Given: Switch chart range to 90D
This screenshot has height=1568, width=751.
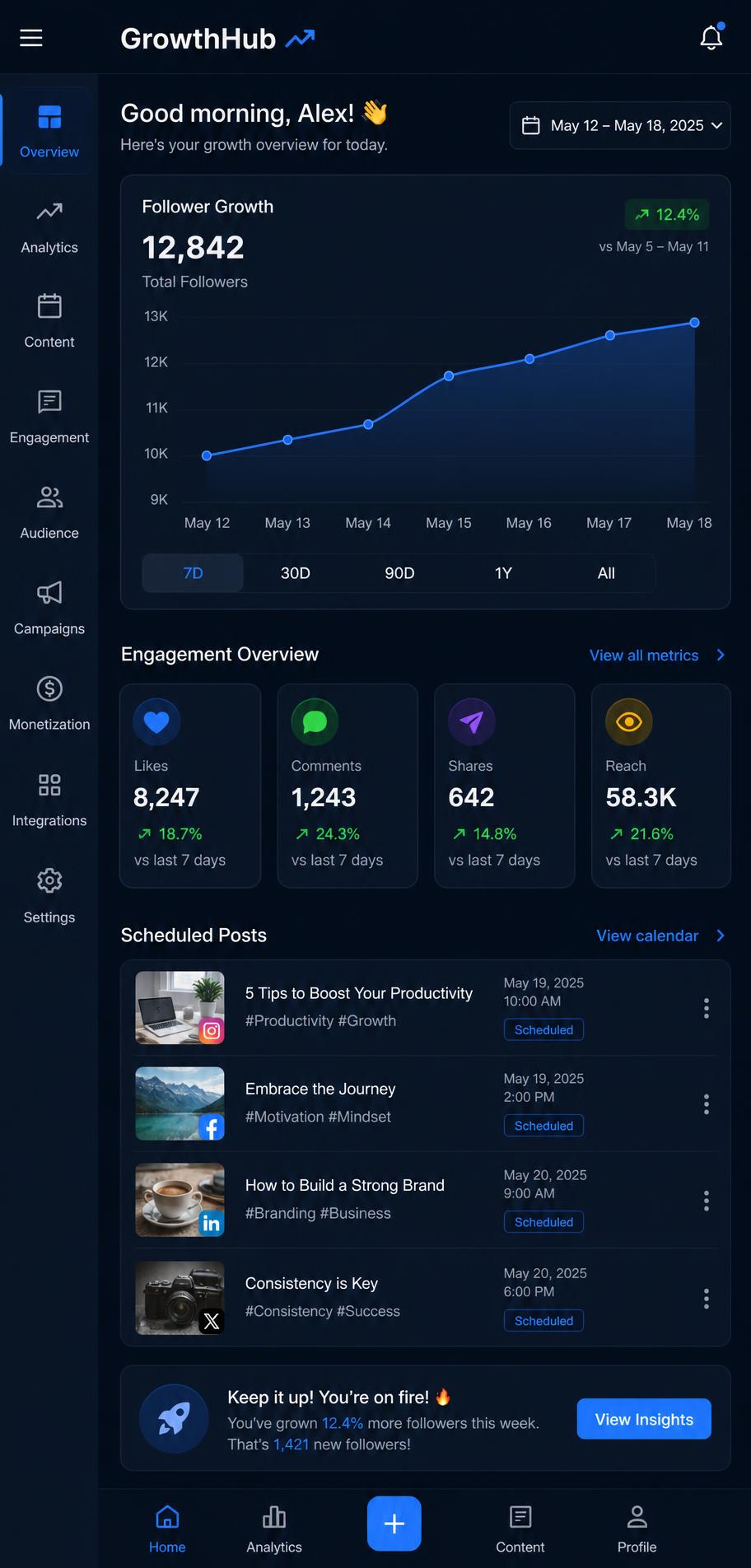Looking at the screenshot, I should pos(399,573).
